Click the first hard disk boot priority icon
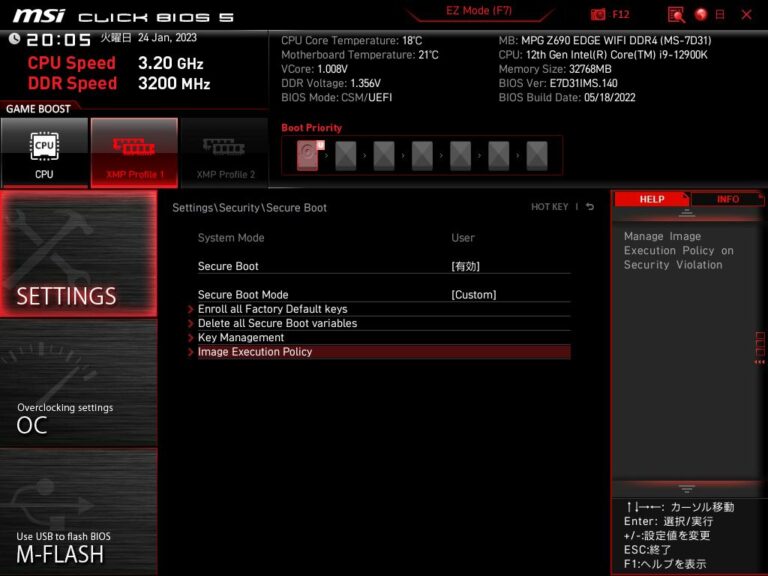This screenshot has width=768, height=576. point(307,155)
